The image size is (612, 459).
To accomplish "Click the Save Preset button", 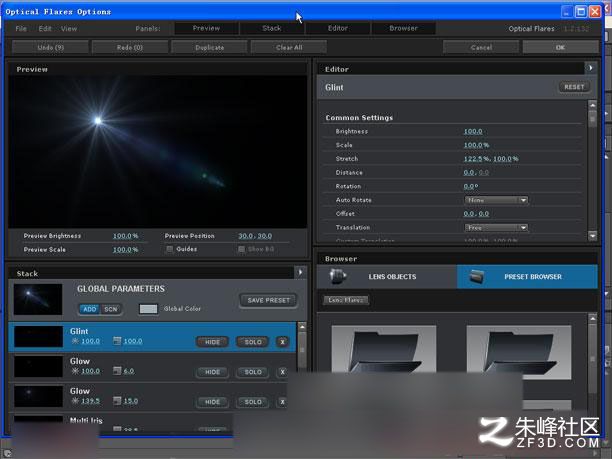I will [x=269, y=300].
